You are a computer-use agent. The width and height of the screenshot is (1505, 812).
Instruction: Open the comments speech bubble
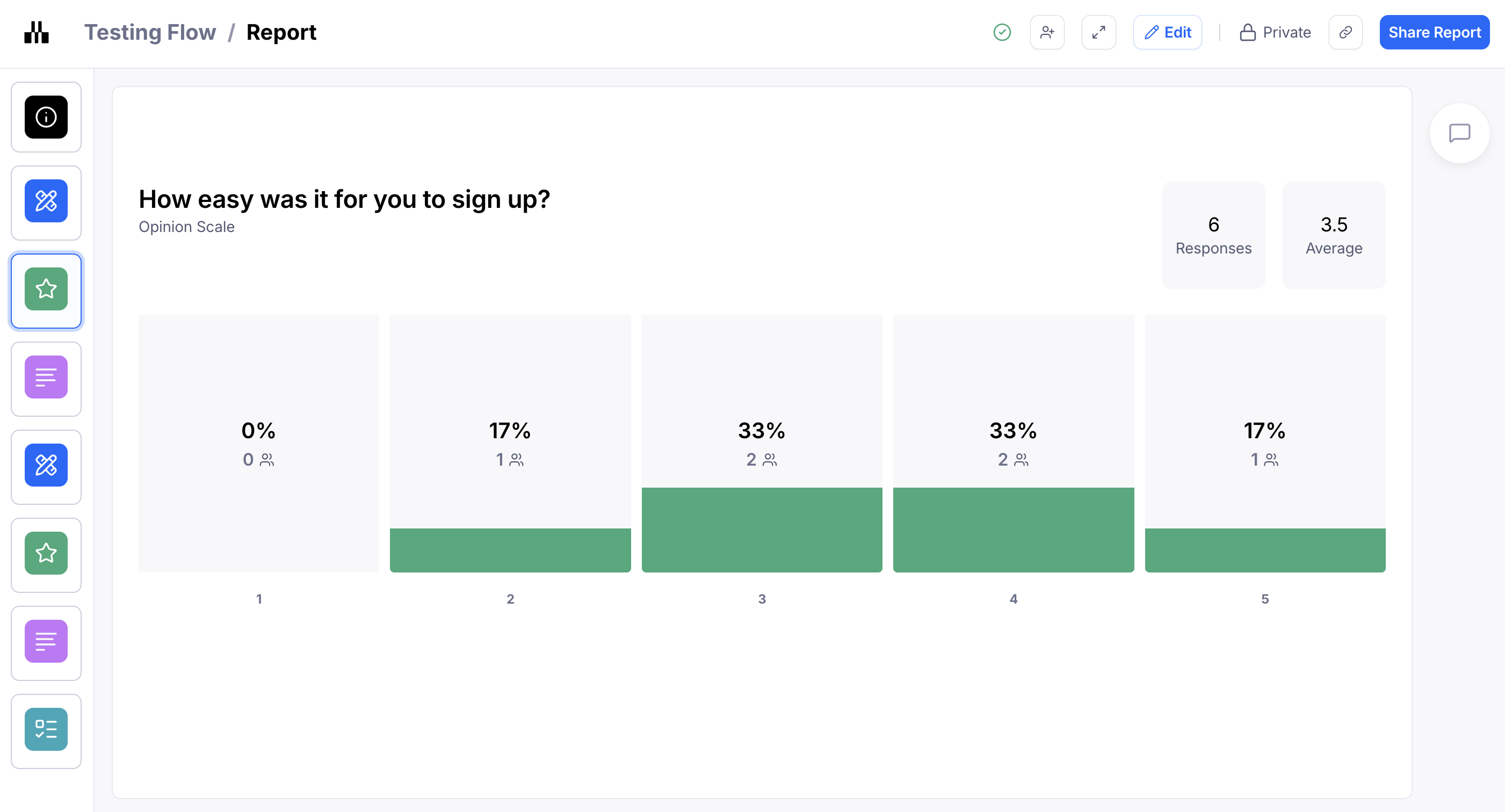1459,133
